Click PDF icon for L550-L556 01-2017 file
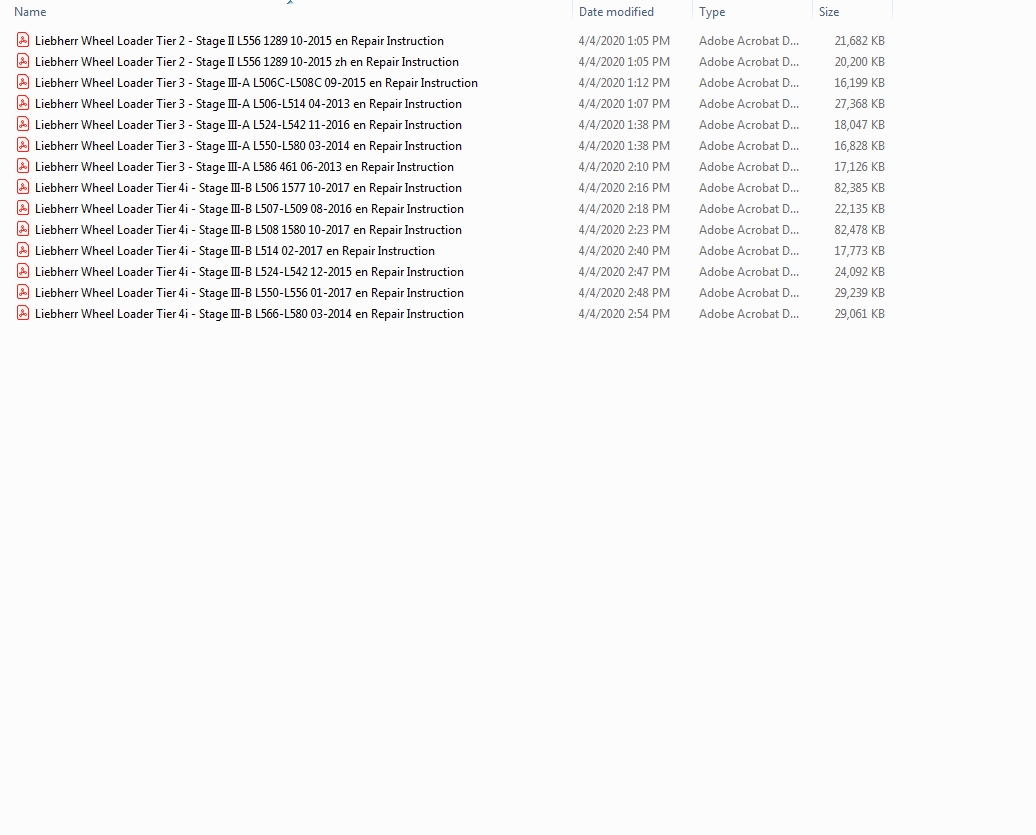 pos(23,293)
